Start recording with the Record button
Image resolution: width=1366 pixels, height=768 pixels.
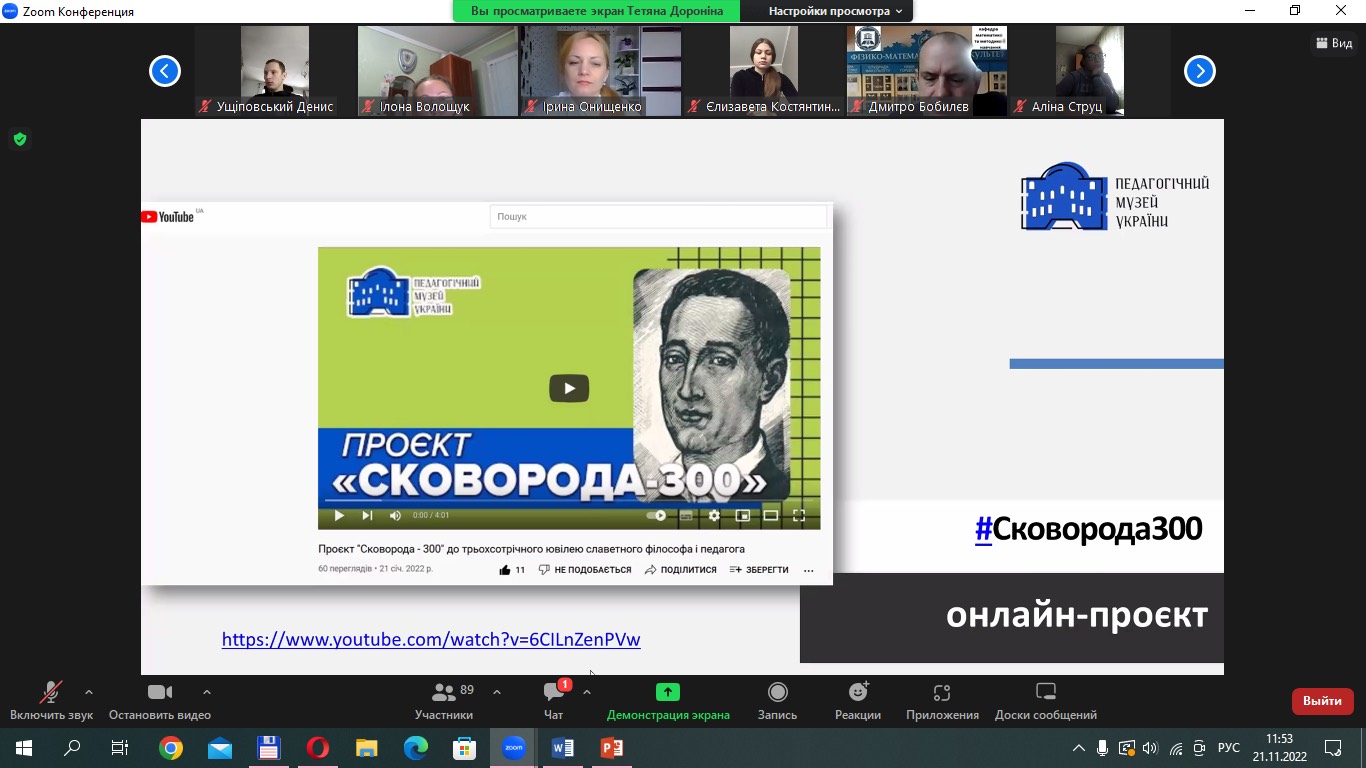pyautogui.click(x=777, y=701)
